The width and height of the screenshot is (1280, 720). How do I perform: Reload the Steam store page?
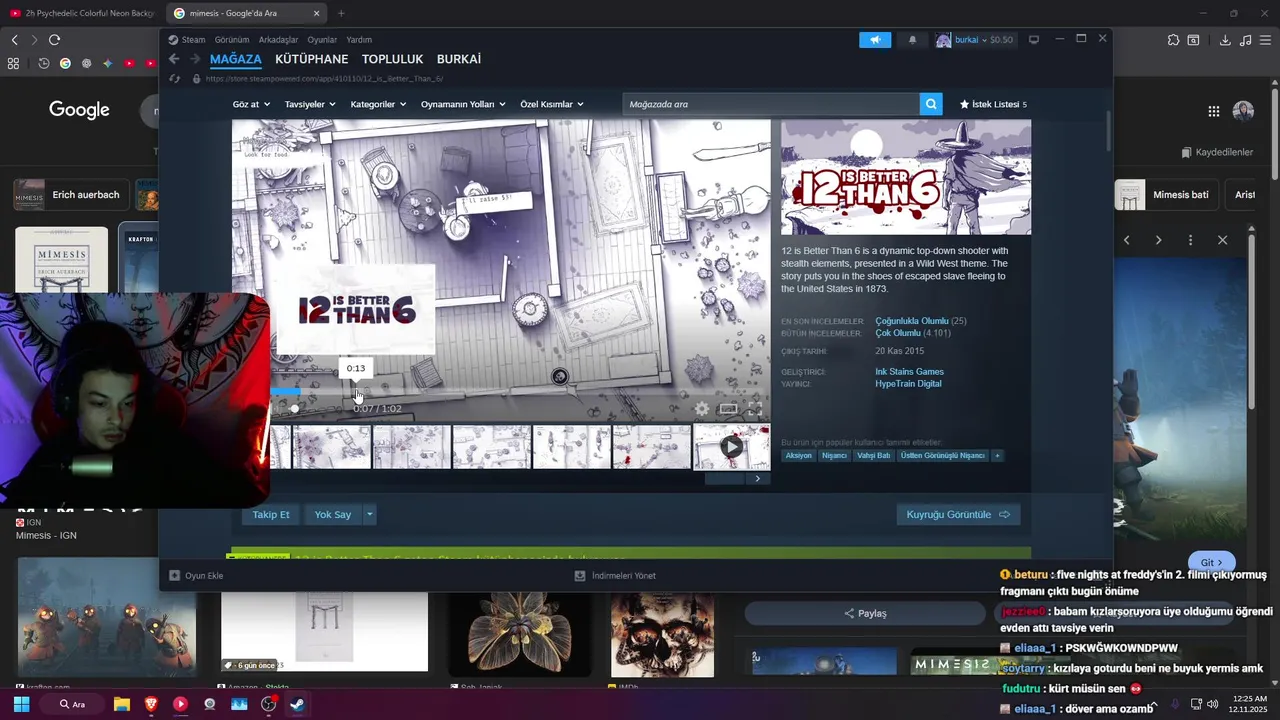[x=174, y=78]
